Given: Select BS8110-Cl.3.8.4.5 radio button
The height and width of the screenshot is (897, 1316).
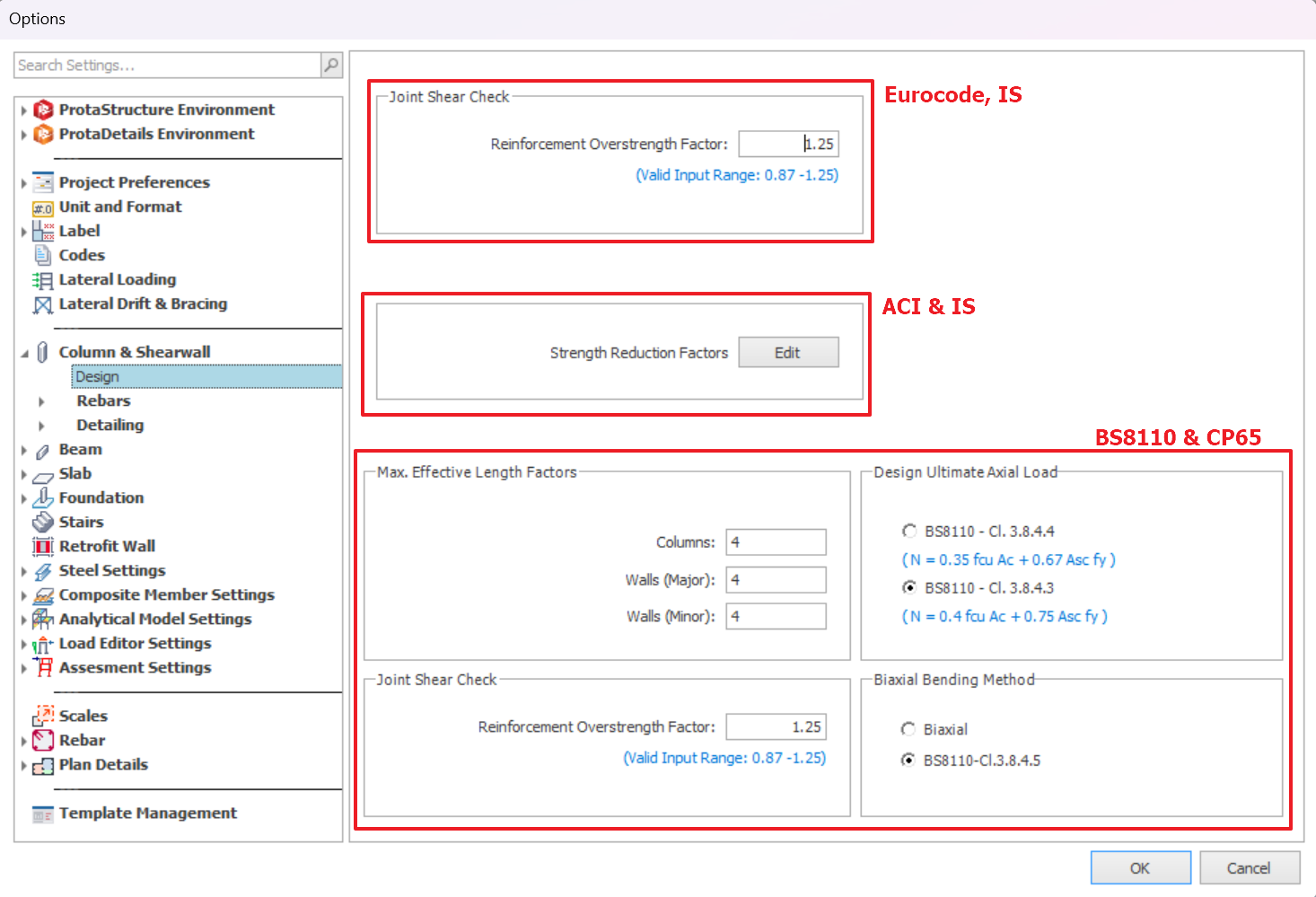Looking at the screenshot, I should point(908,761).
